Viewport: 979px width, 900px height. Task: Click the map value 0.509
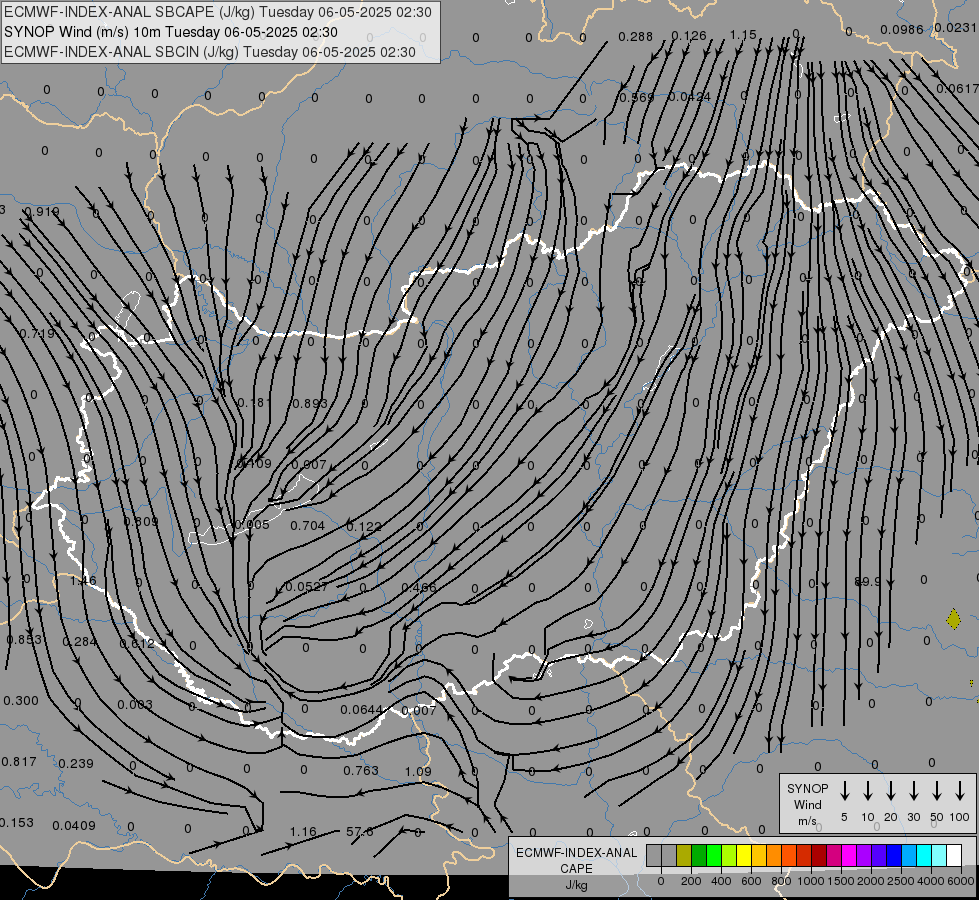140,521
